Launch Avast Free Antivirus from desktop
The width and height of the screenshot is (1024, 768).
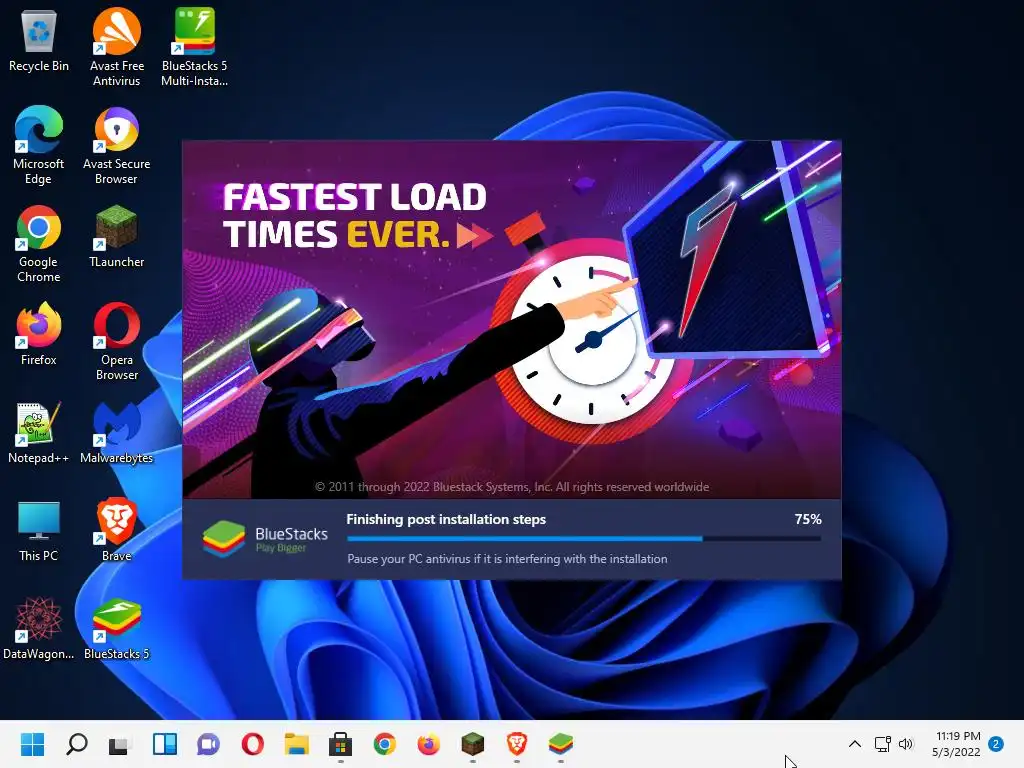116,48
